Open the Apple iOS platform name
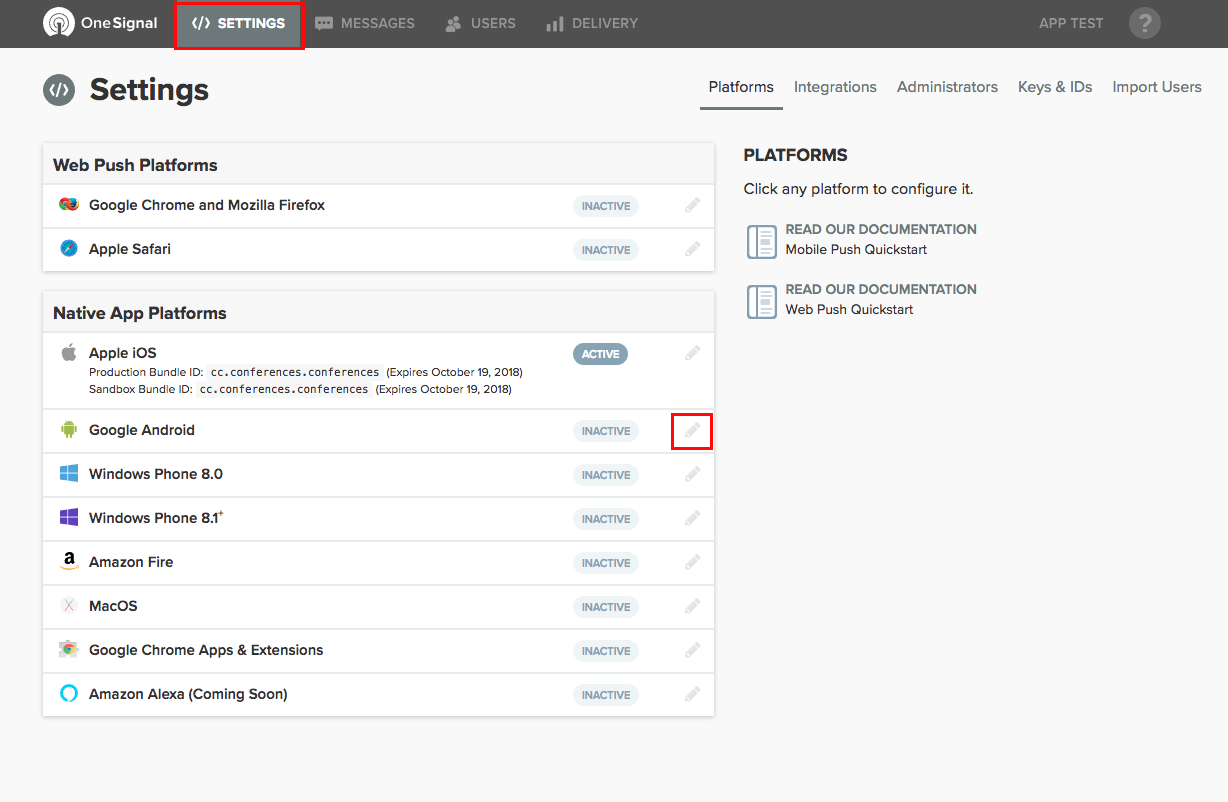Viewport: 1228px width, 802px height. [x=123, y=353]
